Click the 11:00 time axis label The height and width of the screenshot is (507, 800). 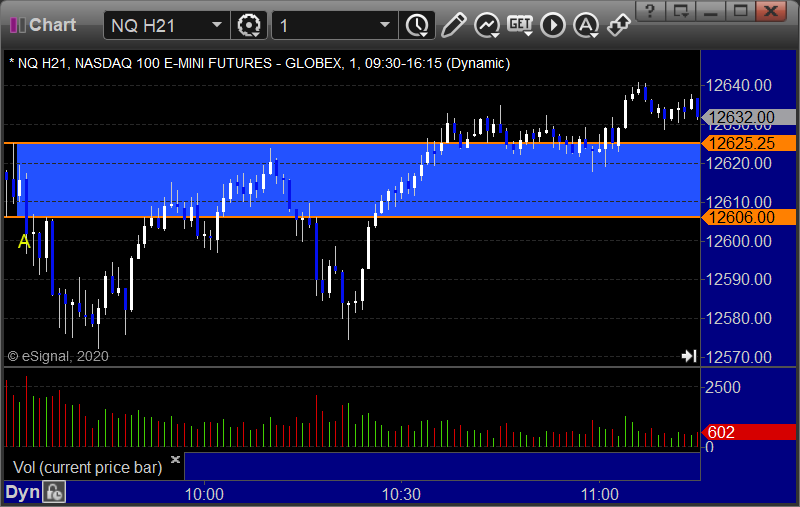[599, 494]
